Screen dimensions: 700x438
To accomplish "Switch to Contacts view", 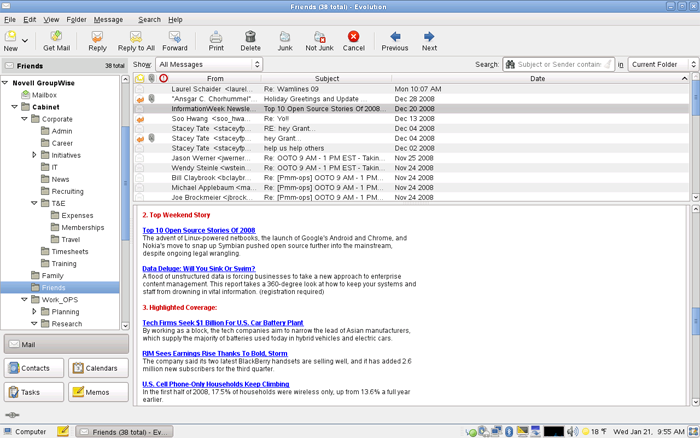I will coord(34,368).
